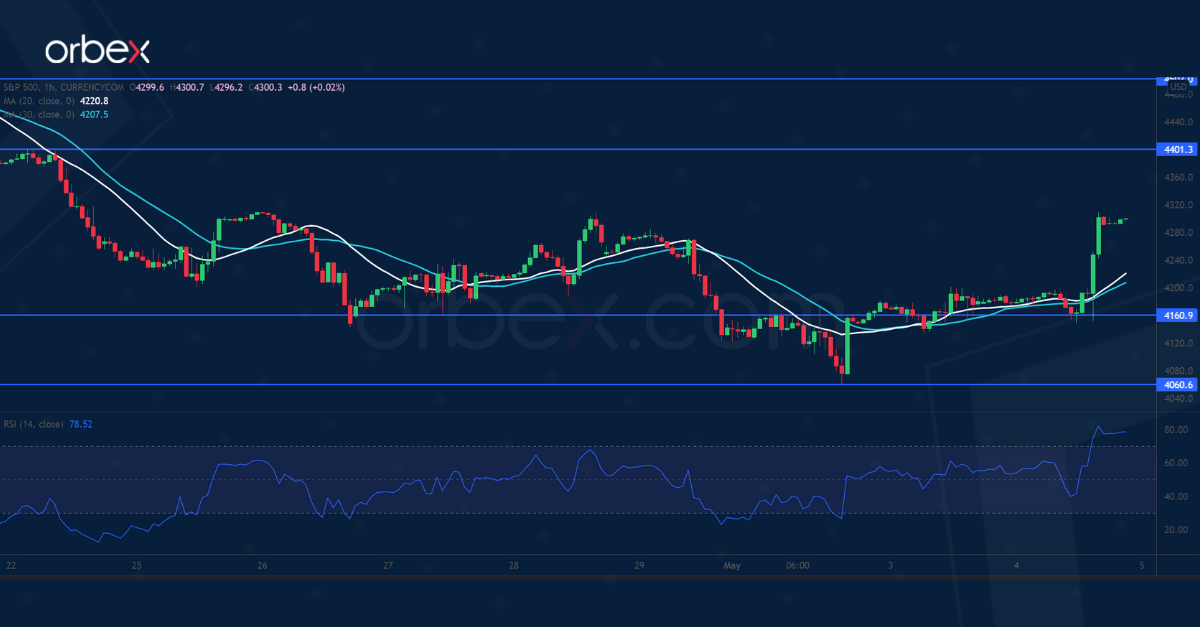Screen dimensions: 1200x627
Task: Select the RSI (14, close) indicator label
Action: click(31, 424)
